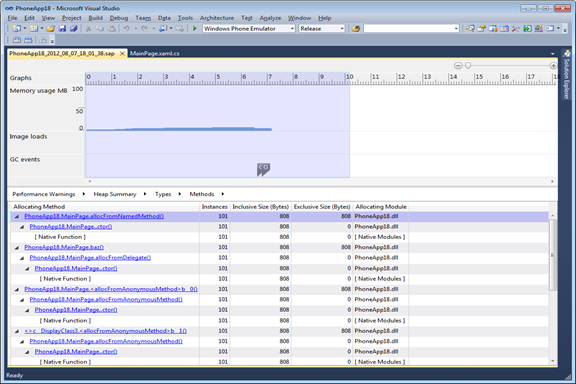Image resolution: width=576 pixels, height=384 pixels.
Task: Collapse the DisplayClass3 allocFromAnonymousMethod row
Action: tap(17, 331)
